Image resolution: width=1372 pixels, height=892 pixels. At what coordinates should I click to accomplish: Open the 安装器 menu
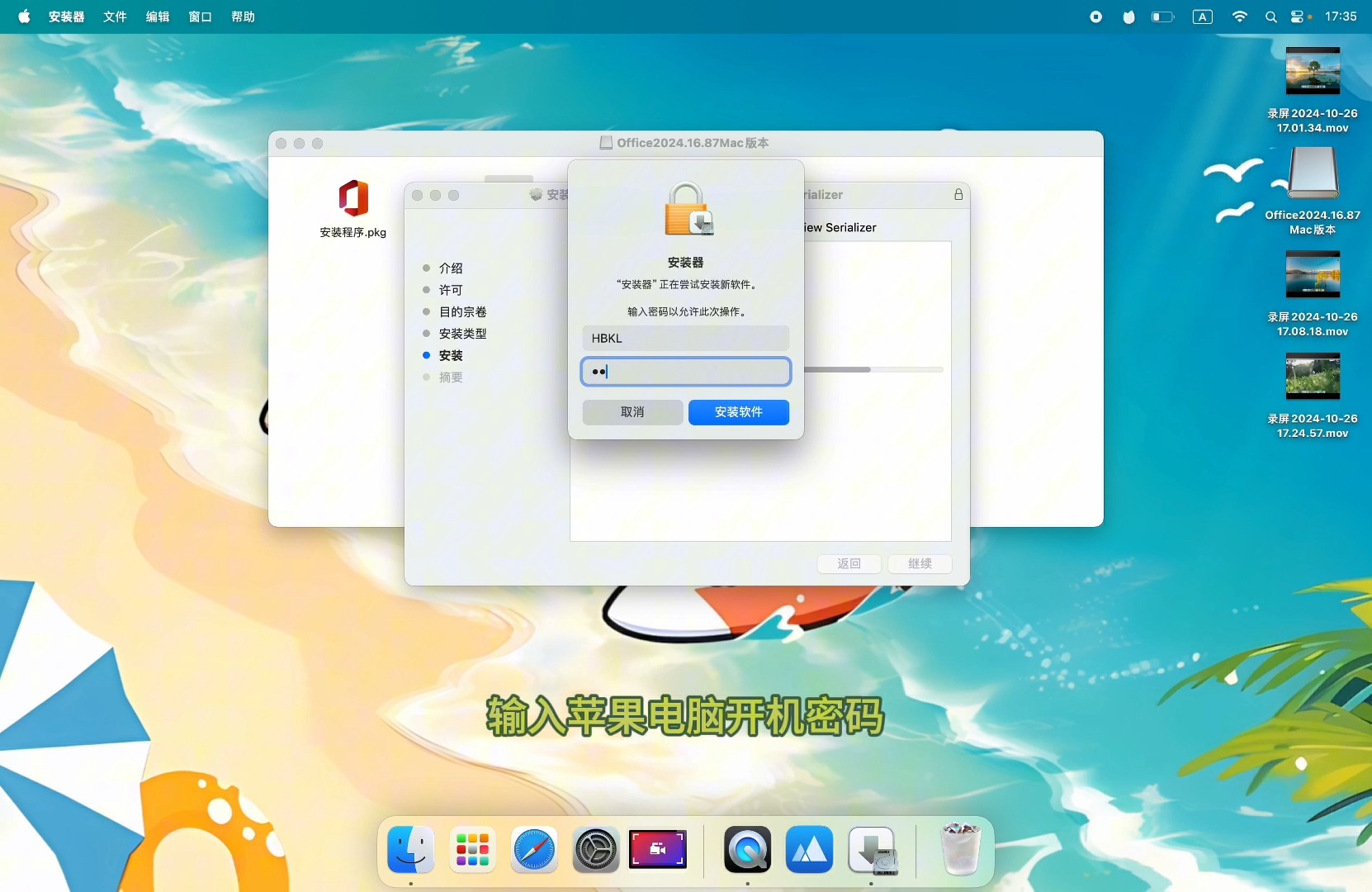(66, 17)
